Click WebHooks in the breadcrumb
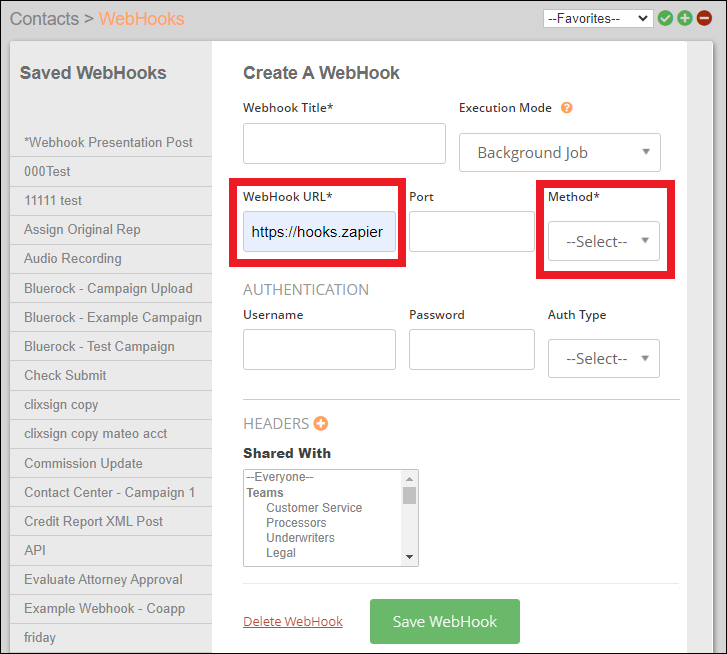 coord(141,19)
